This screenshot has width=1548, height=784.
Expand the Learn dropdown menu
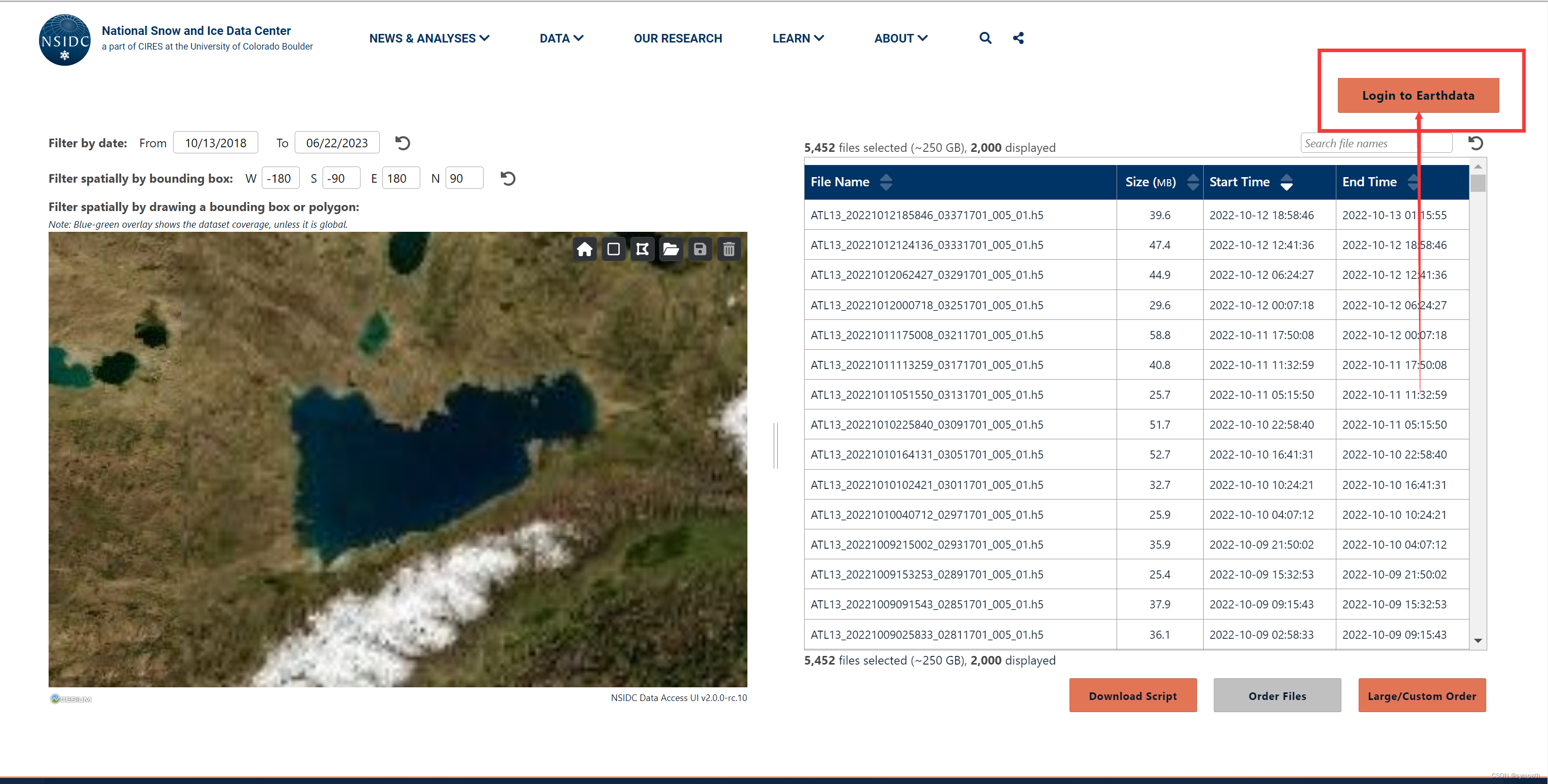[x=798, y=38]
